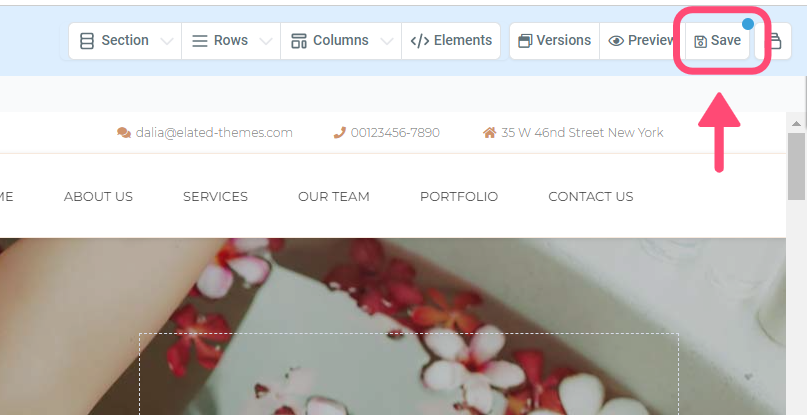
Task: Click the CONTACT US navigation link
Action: click(590, 196)
